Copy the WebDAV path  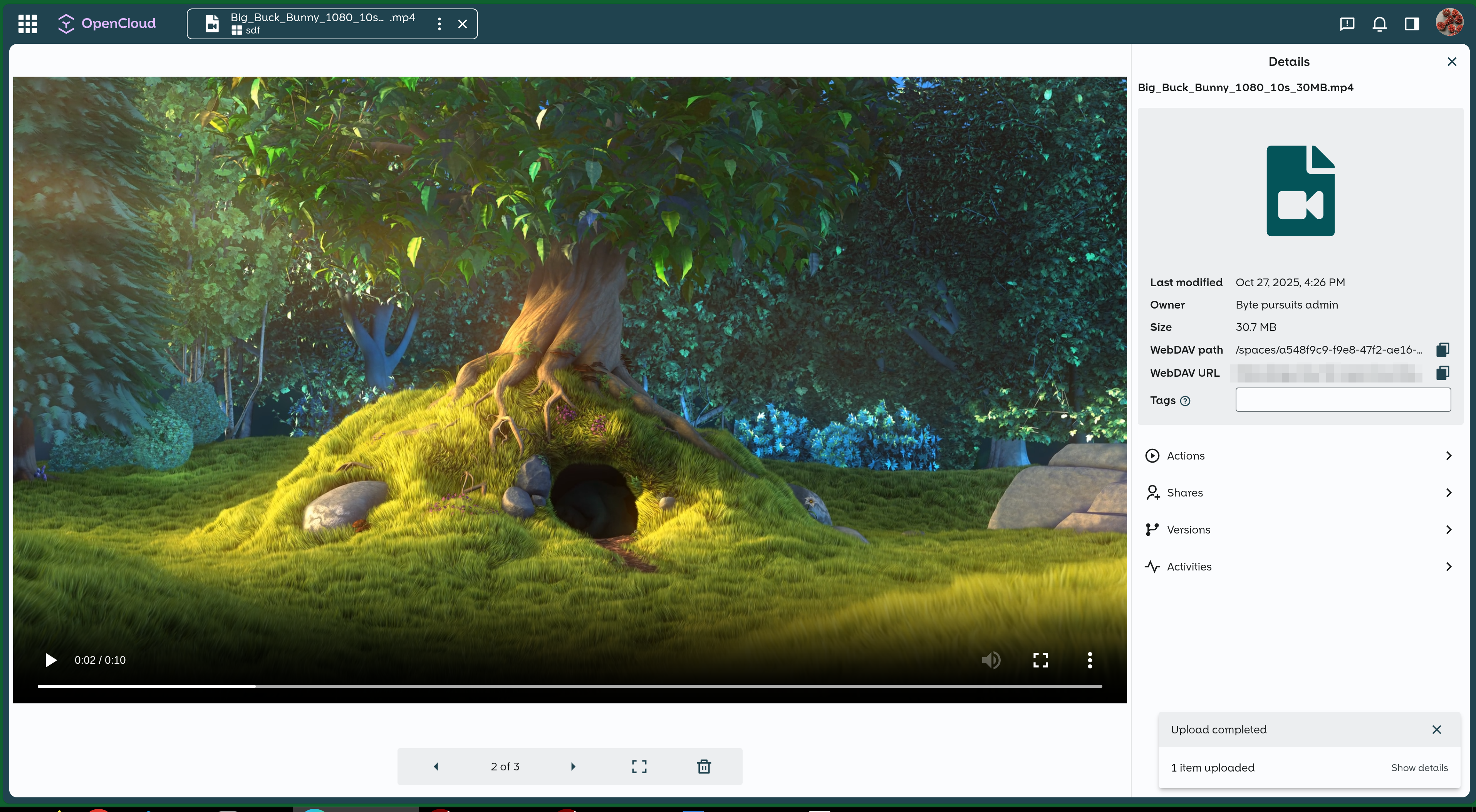1443,349
